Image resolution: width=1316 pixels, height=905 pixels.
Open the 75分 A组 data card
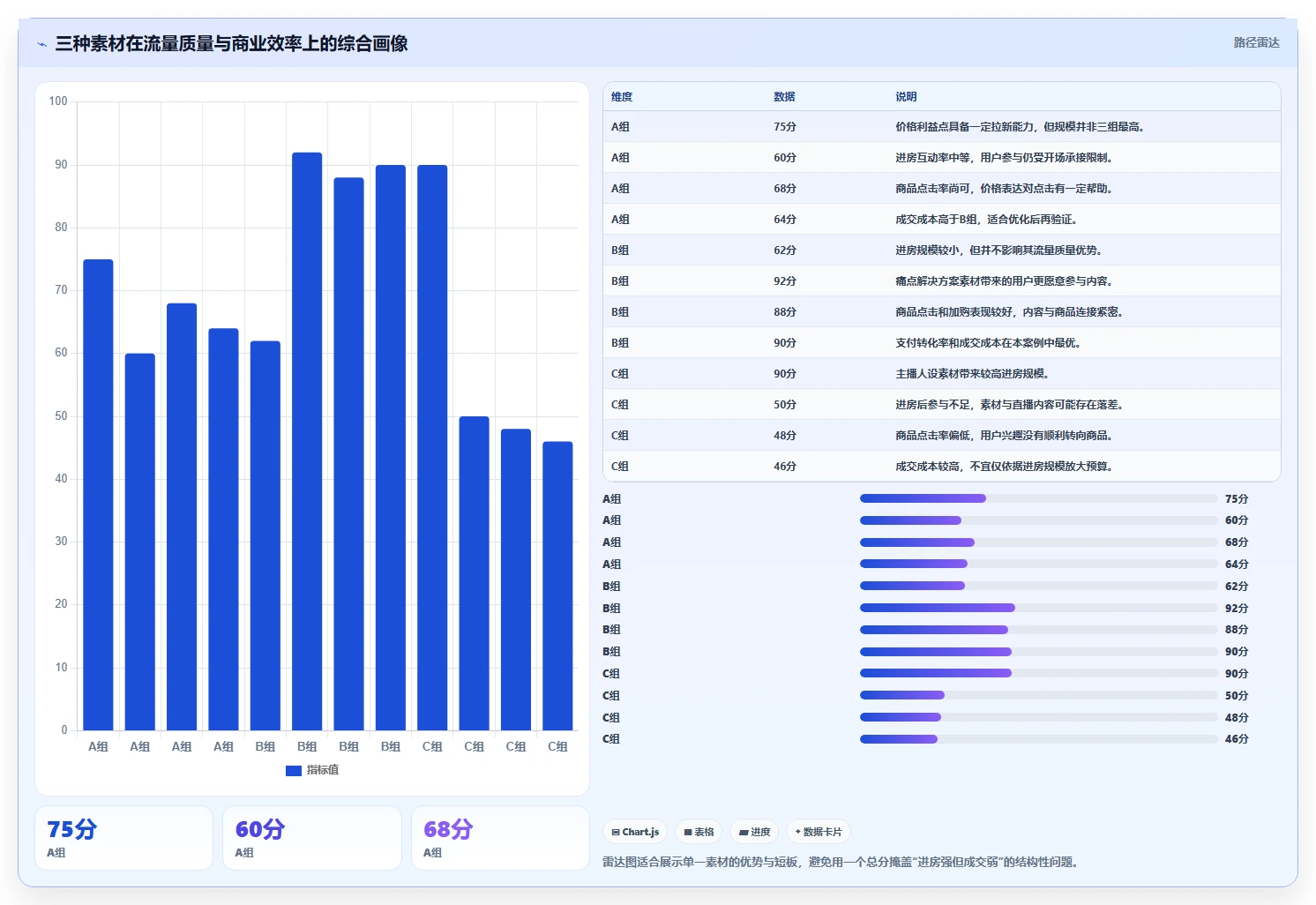click(x=124, y=838)
